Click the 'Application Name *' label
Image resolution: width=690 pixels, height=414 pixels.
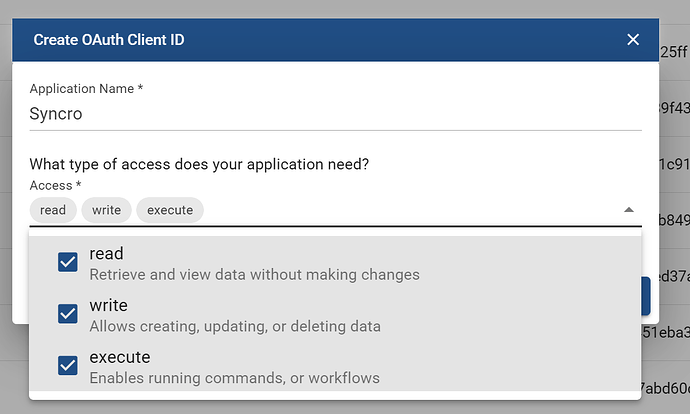pyautogui.click(x=86, y=89)
